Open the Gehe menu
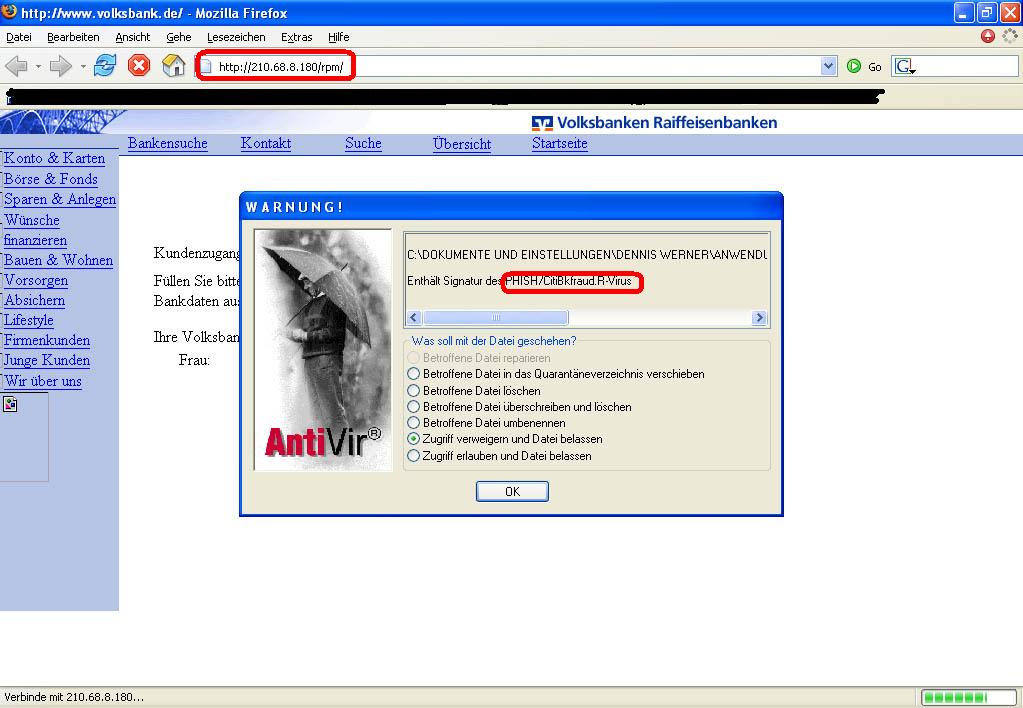The image size is (1023, 708). pyautogui.click(x=179, y=37)
